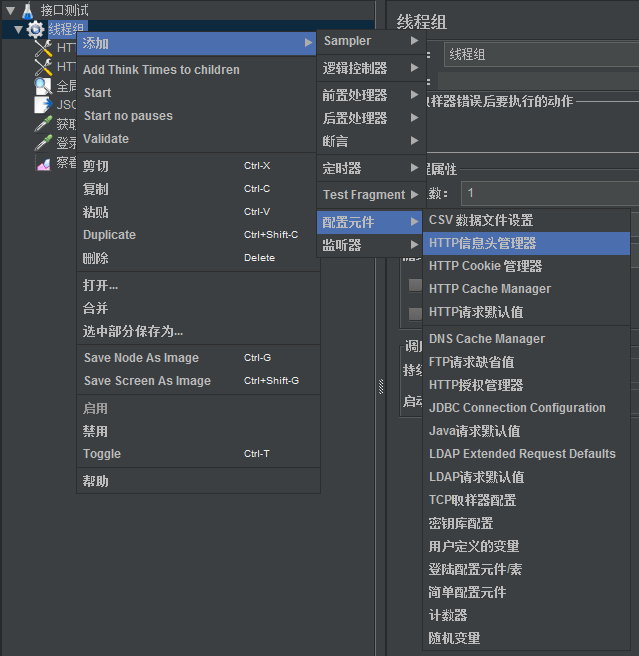
Task: Click the magnifier debug element icon
Action: [x=43, y=86]
